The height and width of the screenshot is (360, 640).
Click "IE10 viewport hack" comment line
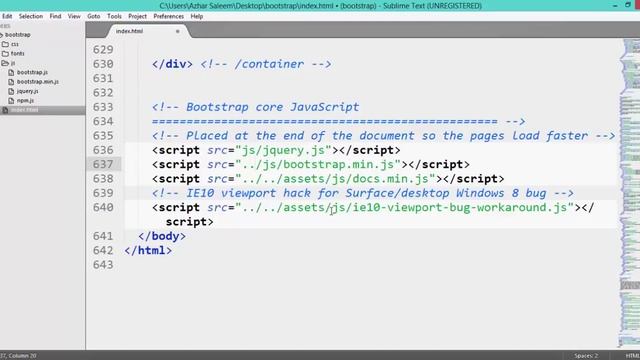(x=363, y=193)
